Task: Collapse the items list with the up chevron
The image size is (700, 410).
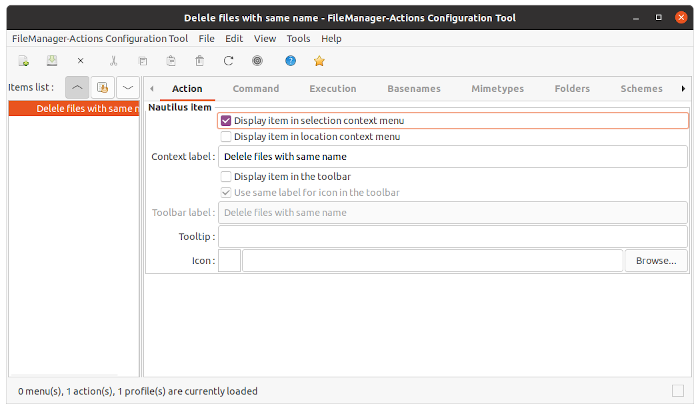Action: click(x=77, y=87)
